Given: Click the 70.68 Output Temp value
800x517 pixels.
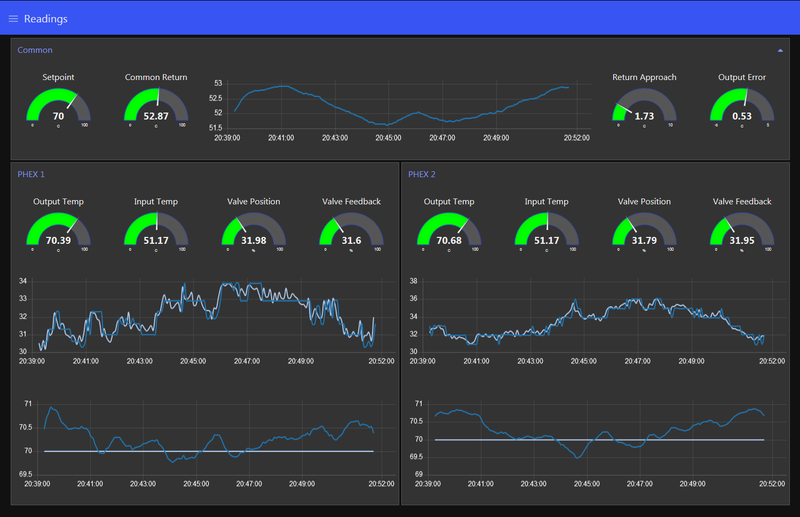Looking at the screenshot, I should pyautogui.click(x=449, y=240).
